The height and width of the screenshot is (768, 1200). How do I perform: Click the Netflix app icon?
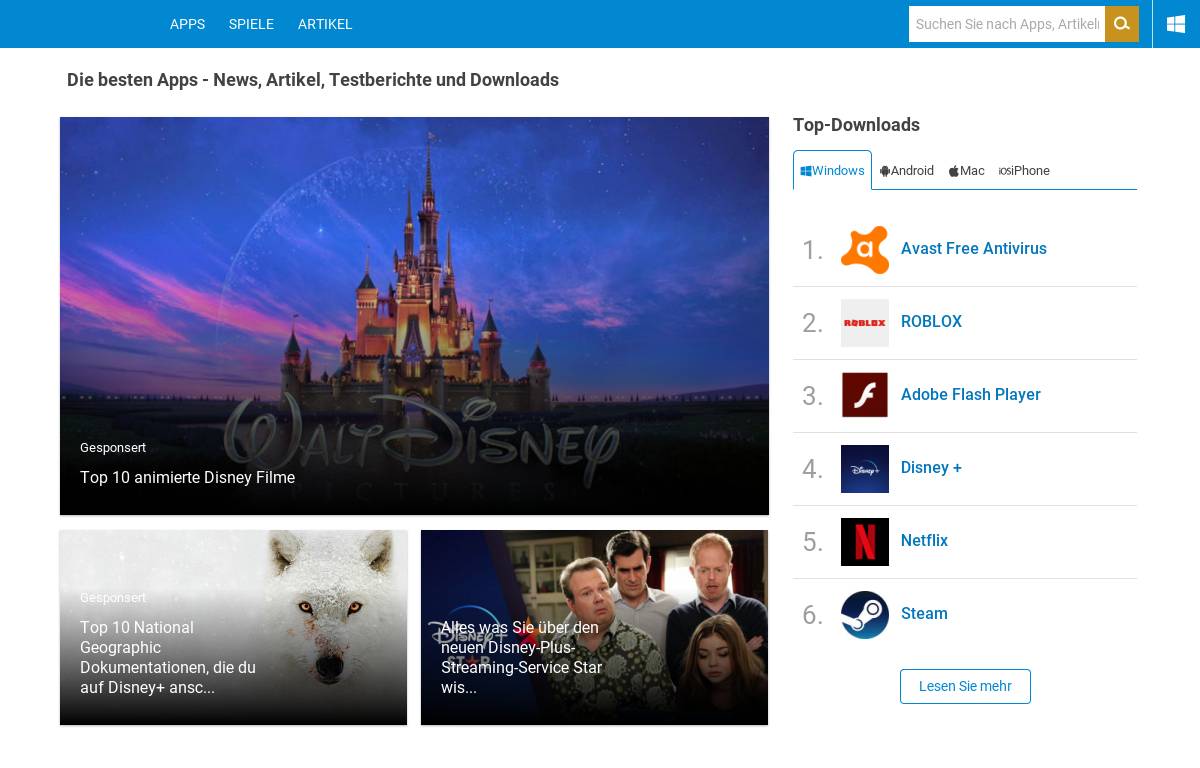point(864,541)
